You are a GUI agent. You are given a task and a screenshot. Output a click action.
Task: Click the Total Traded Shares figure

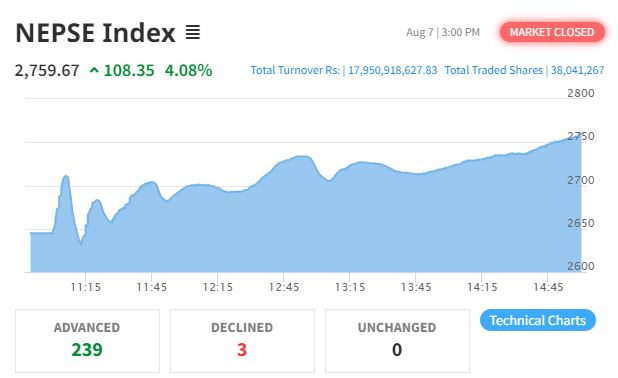click(x=577, y=70)
